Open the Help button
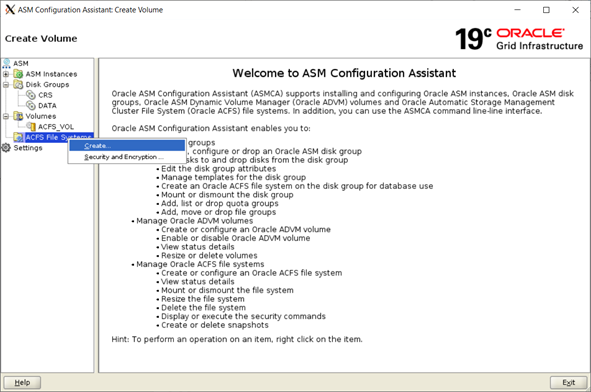This screenshot has height=392, width=591. [22, 383]
